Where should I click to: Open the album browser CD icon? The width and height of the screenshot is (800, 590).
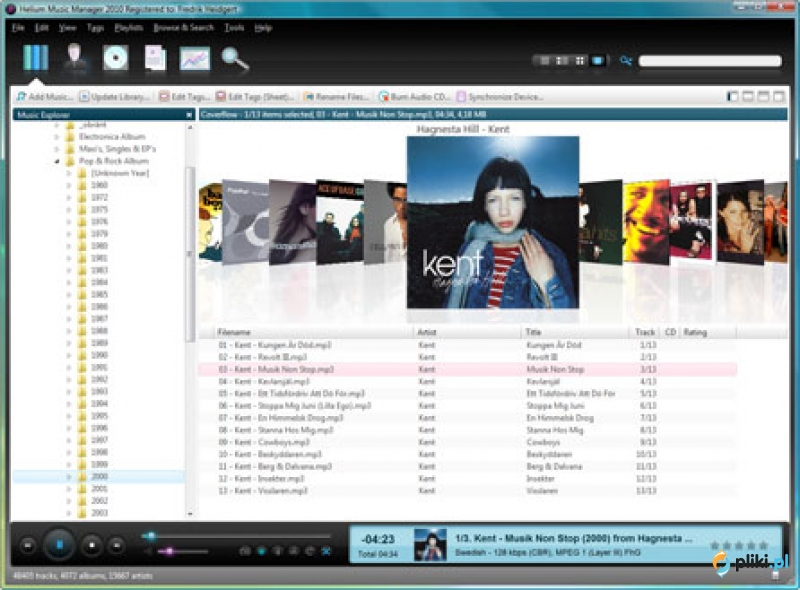click(x=115, y=58)
